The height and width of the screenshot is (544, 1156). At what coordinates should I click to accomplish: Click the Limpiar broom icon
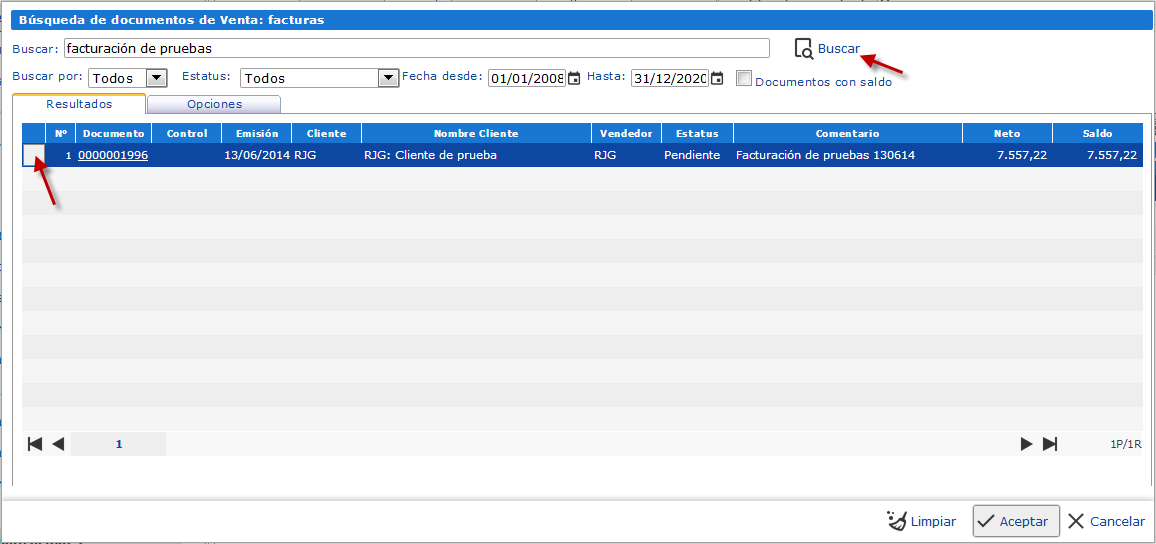pos(897,521)
